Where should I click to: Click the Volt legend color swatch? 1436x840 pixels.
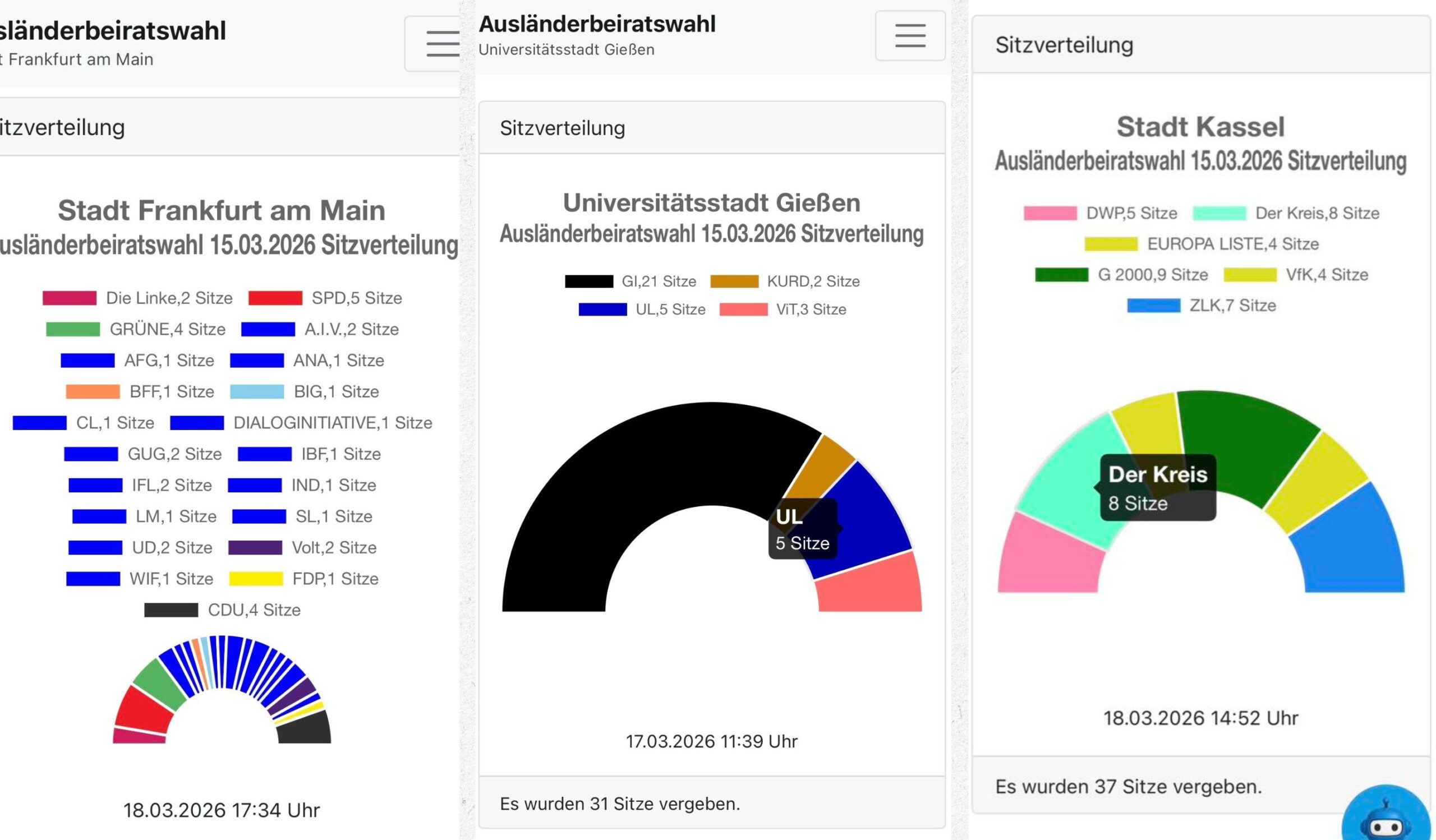pos(255,547)
